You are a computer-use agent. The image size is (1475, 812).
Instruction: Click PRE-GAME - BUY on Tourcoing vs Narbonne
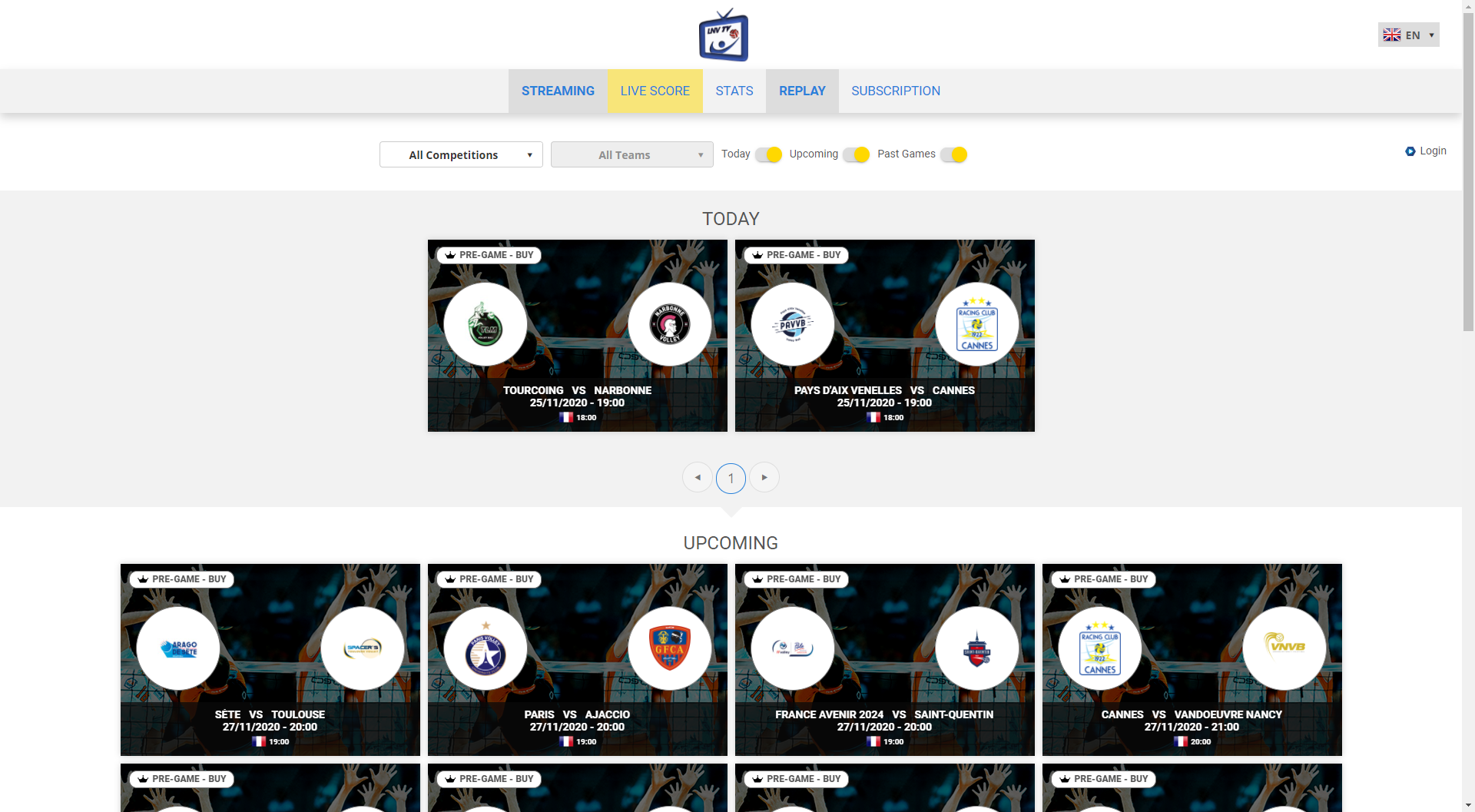pyautogui.click(x=489, y=255)
